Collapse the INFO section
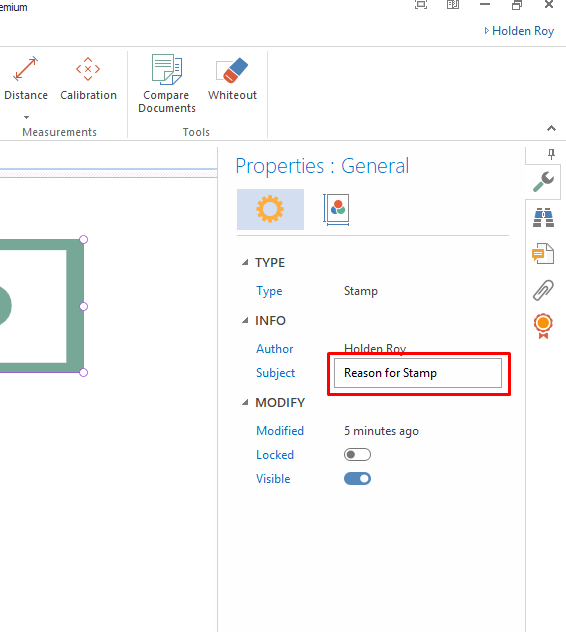This screenshot has height=632, width=566. (245, 321)
